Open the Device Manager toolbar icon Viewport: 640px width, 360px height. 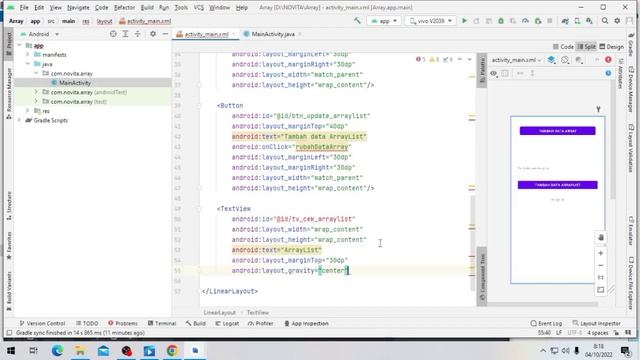tap(577, 21)
